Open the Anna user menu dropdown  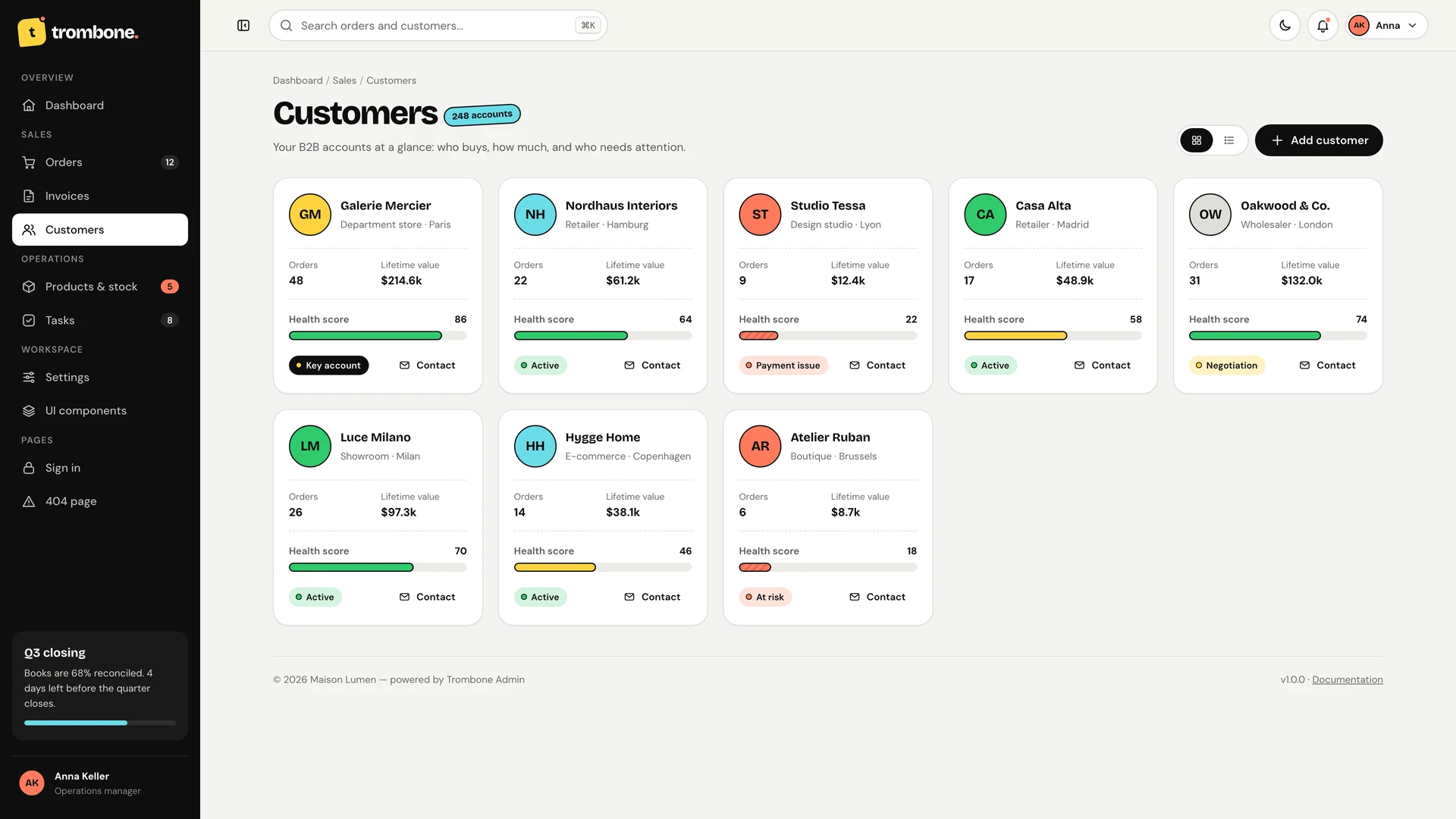coord(1387,26)
